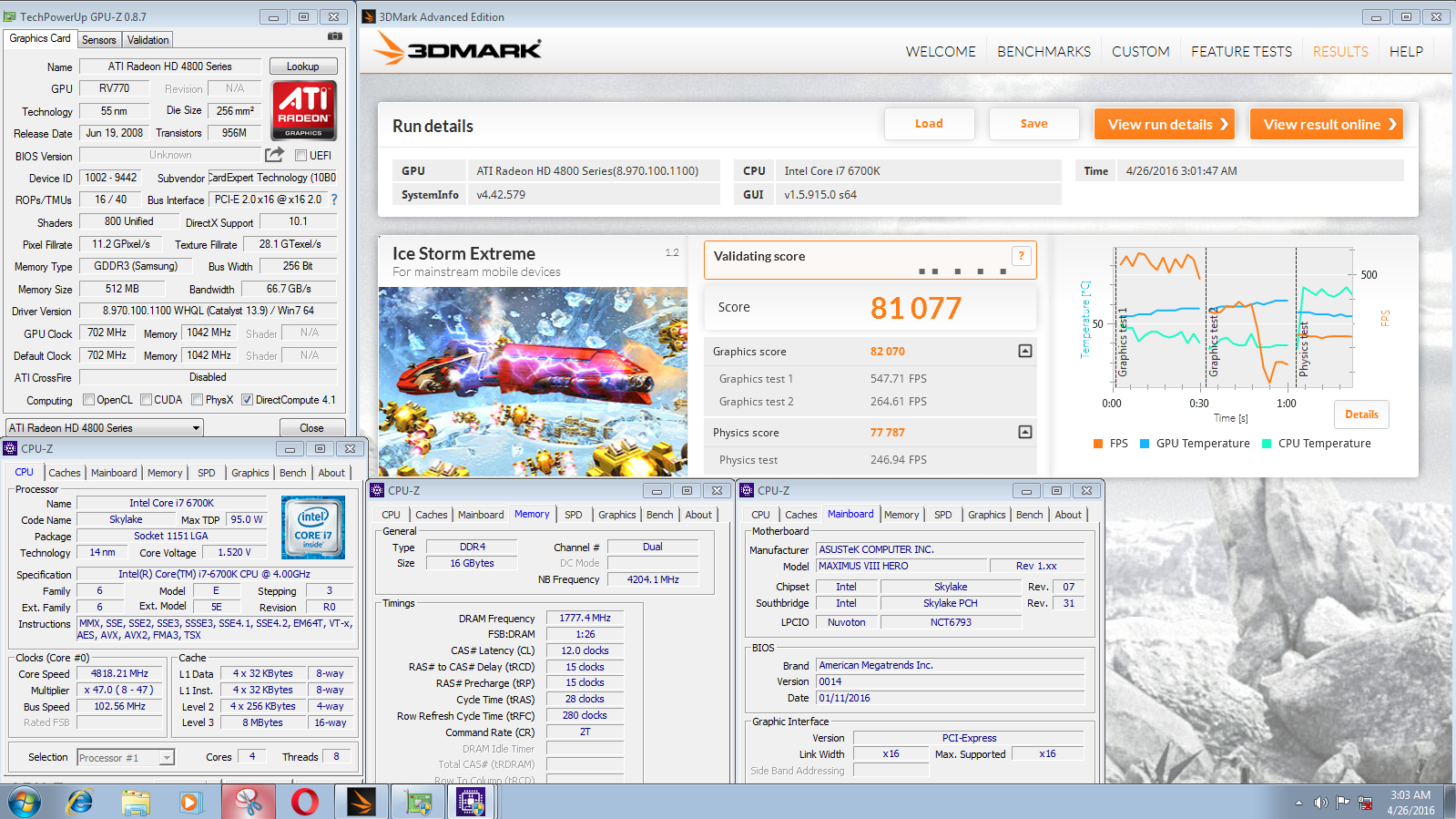Click the GPU name field in GPU-Z
This screenshot has height=819, width=1456.
point(170,67)
